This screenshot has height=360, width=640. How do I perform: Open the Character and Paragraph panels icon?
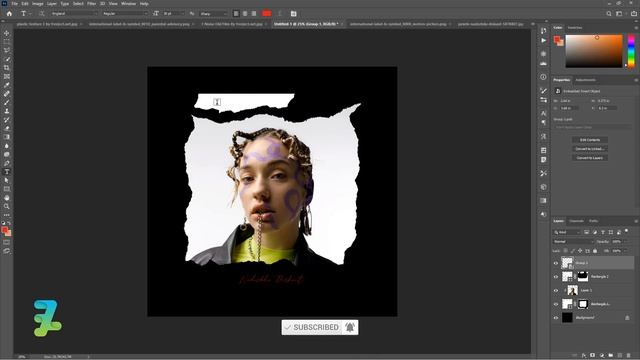(293, 13)
